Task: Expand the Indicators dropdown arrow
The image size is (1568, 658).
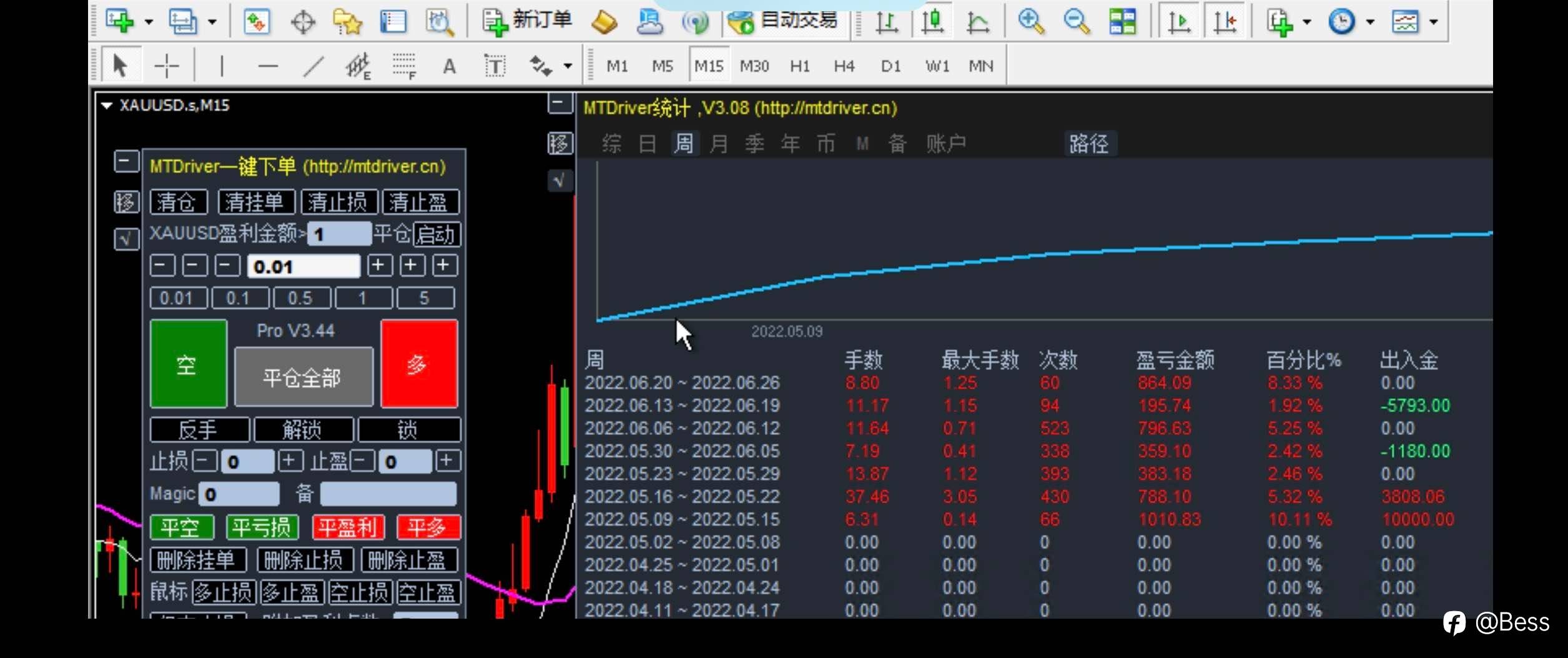Action: 1306,22
